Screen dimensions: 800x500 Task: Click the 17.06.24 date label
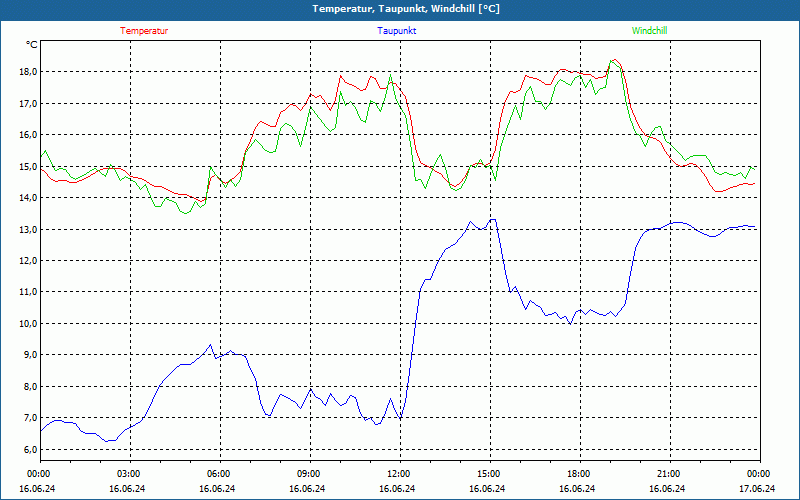tap(757, 488)
